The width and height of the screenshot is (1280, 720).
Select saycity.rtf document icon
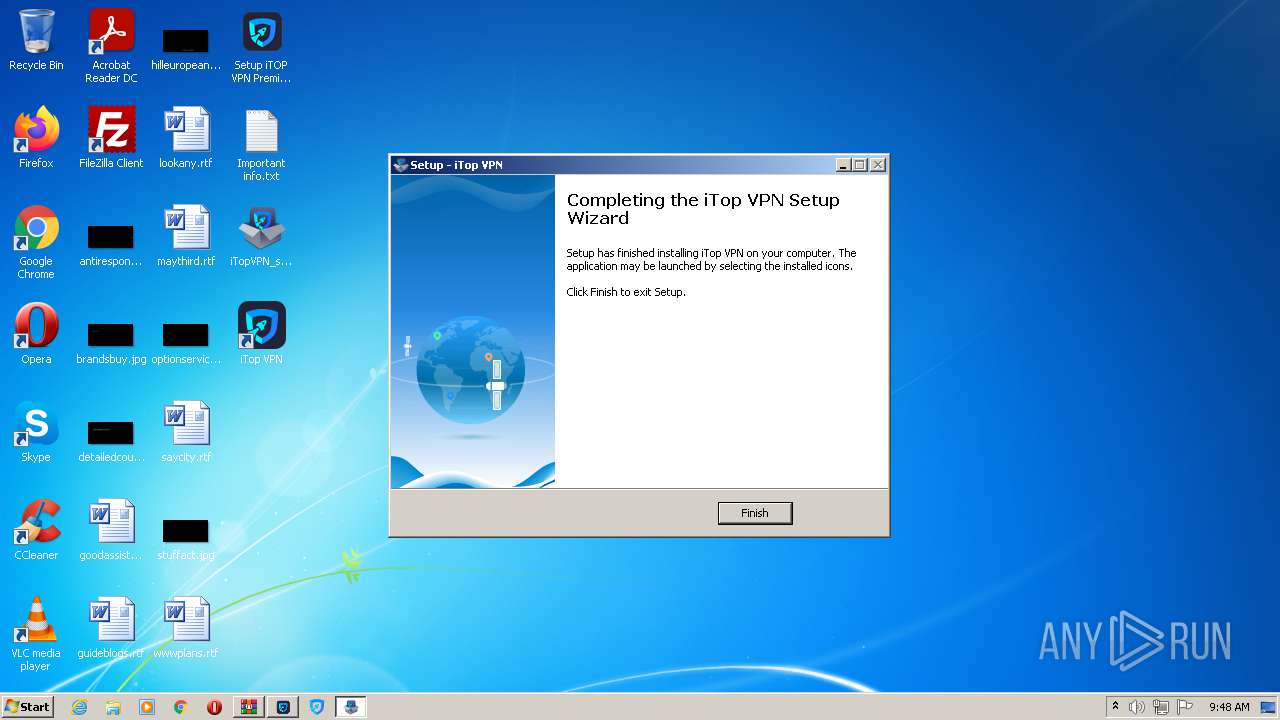pyautogui.click(x=186, y=432)
